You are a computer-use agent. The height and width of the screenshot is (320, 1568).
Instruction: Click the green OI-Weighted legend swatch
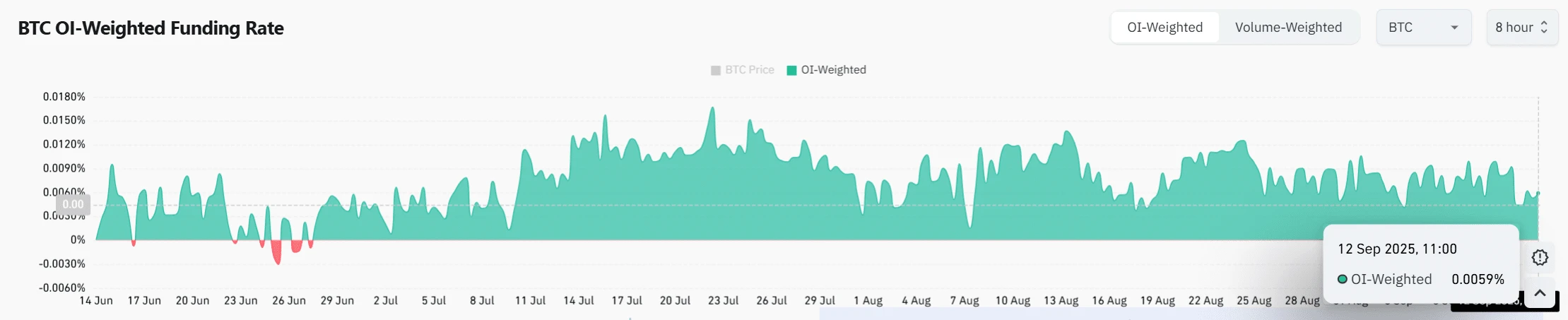tap(792, 70)
